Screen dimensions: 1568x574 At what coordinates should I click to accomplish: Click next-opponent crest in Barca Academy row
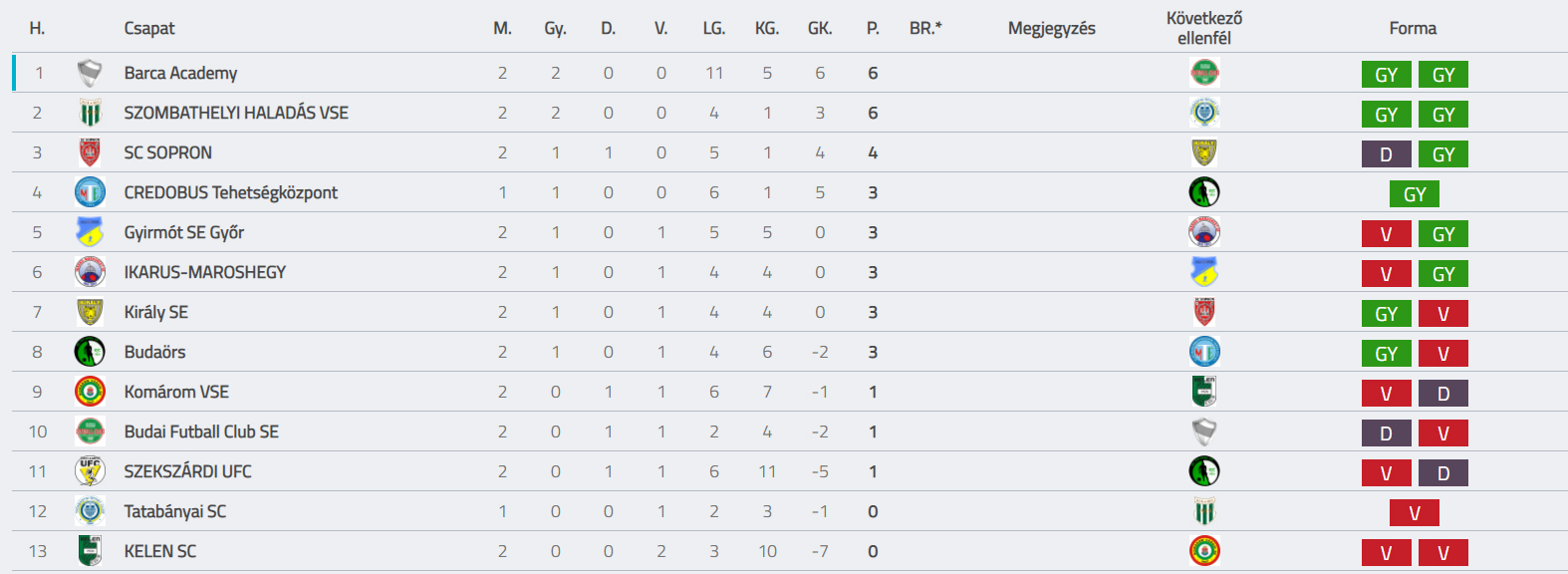[1204, 73]
